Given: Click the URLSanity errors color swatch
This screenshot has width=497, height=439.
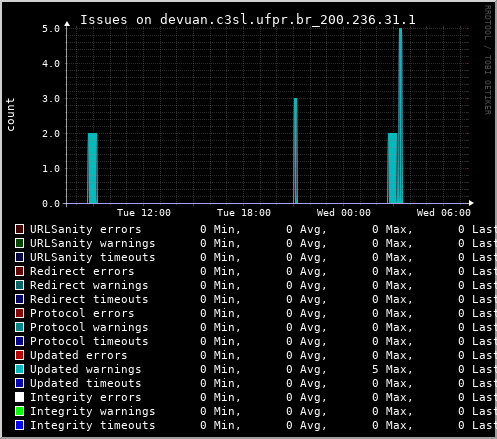Looking at the screenshot, I should pos(19,229).
